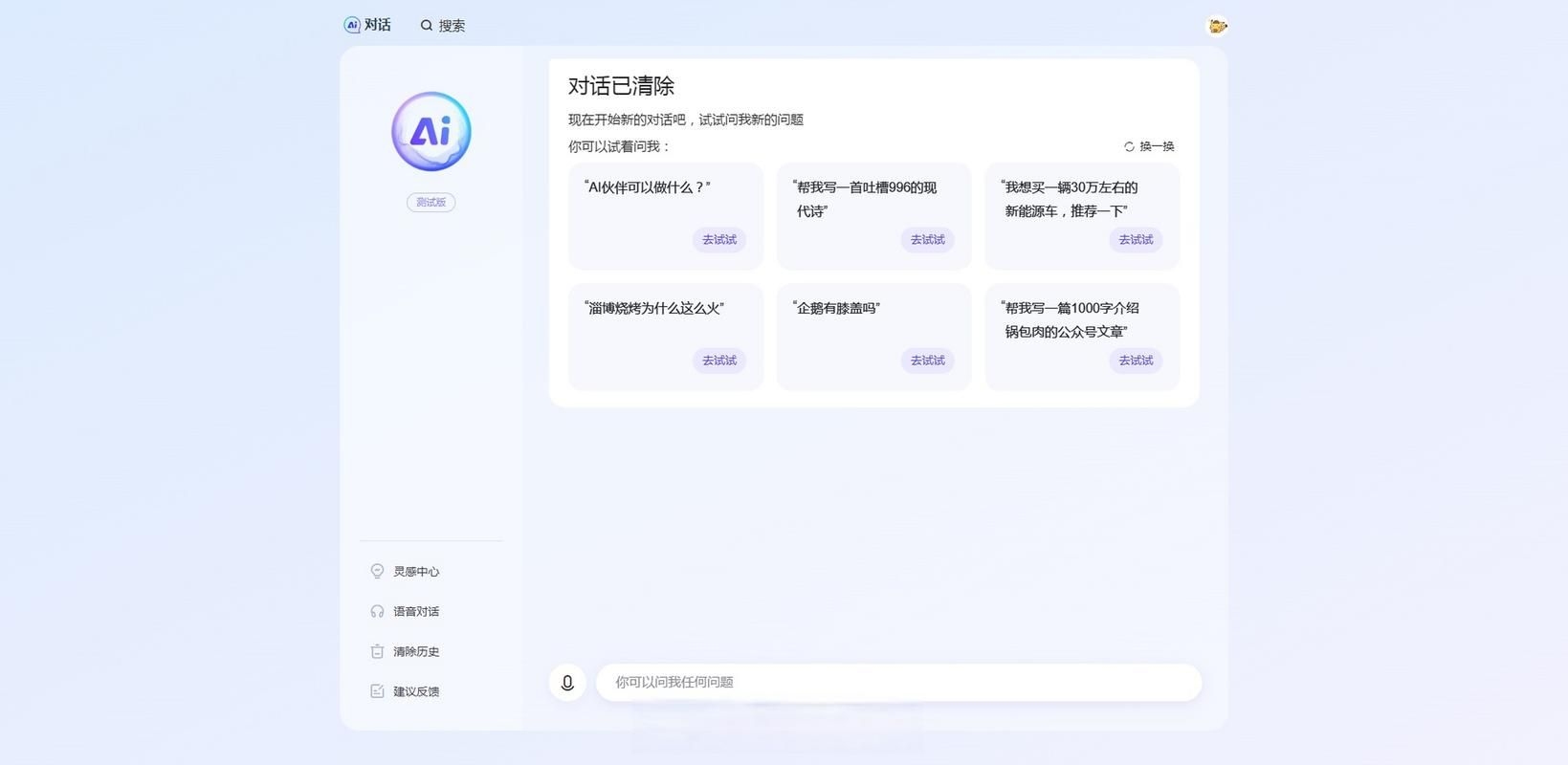This screenshot has width=1568, height=765.
Task: Switch to the 搜索 tab
Action: [x=443, y=26]
